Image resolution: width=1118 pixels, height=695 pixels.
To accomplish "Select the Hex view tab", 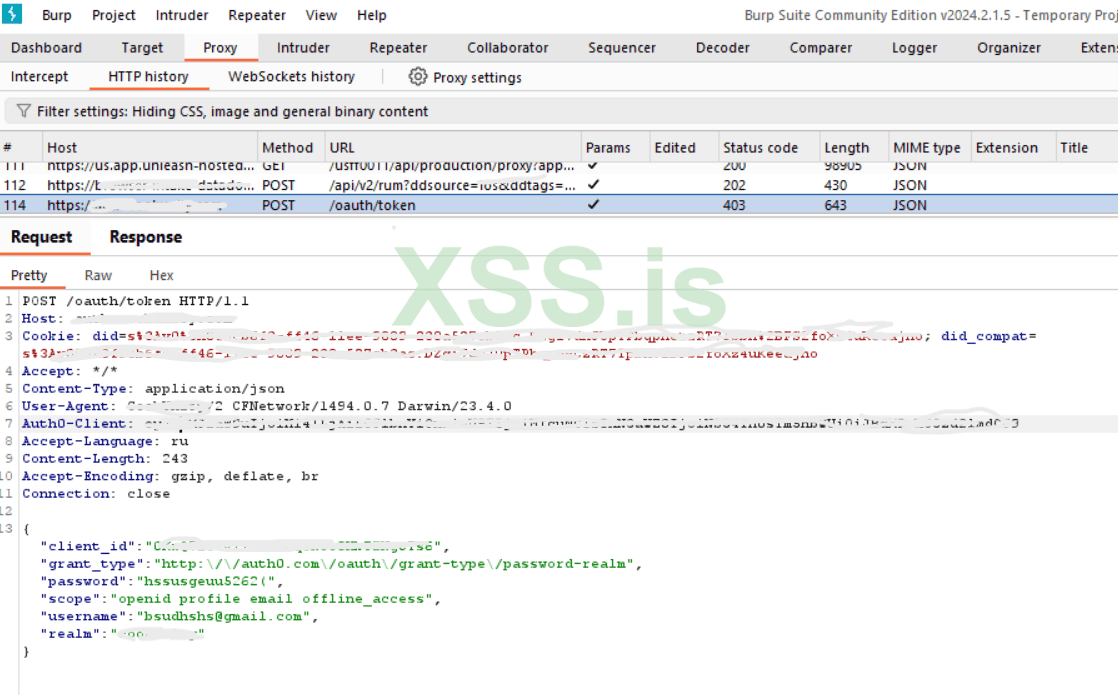I will [x=161, y=275].
